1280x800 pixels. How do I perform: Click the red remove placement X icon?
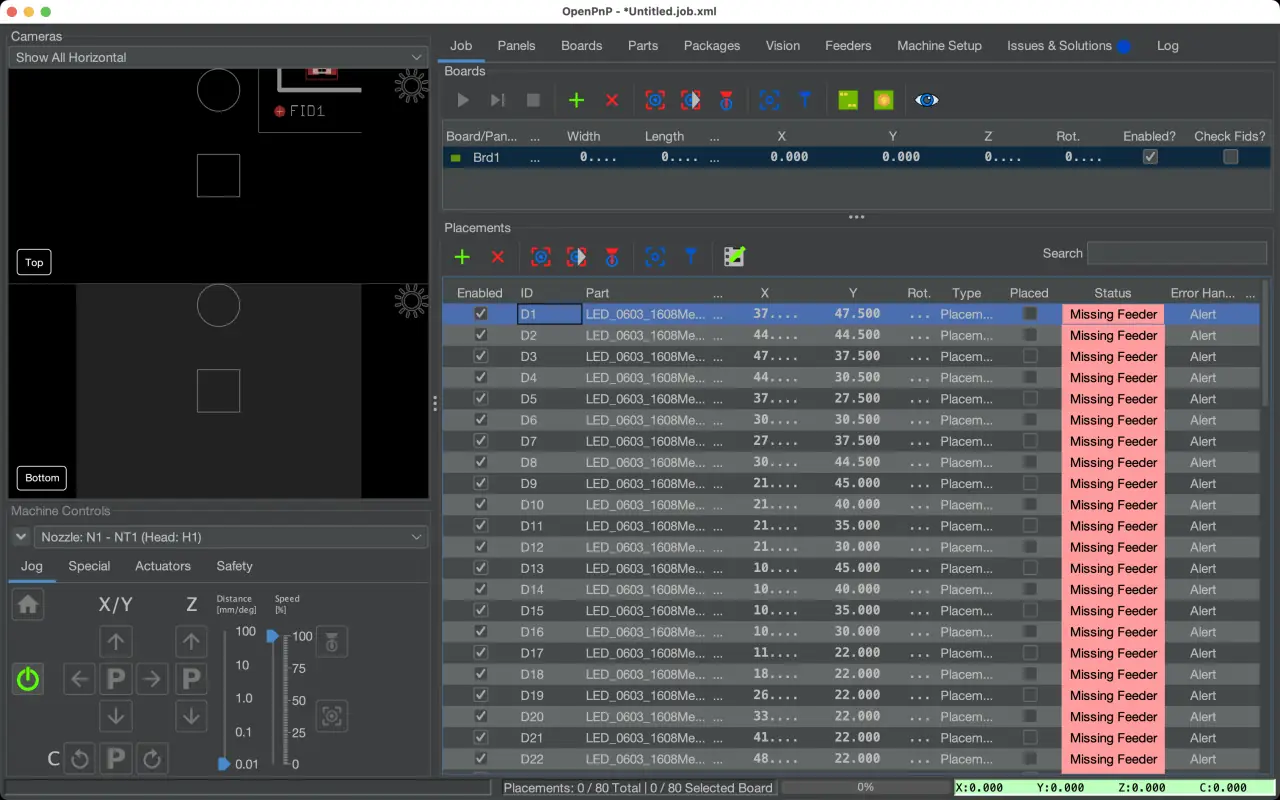[498, 257]
